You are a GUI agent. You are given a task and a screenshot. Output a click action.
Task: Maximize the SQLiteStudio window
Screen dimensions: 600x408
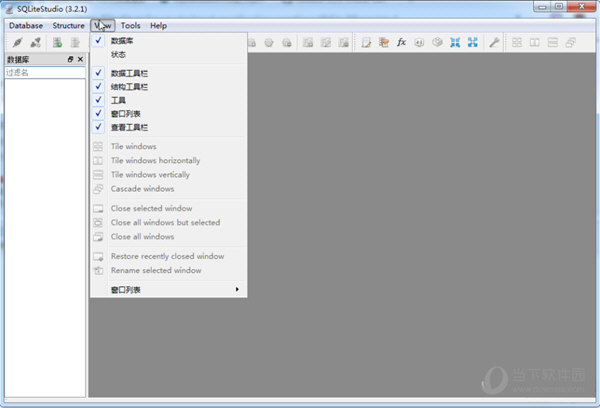point(559,7)
